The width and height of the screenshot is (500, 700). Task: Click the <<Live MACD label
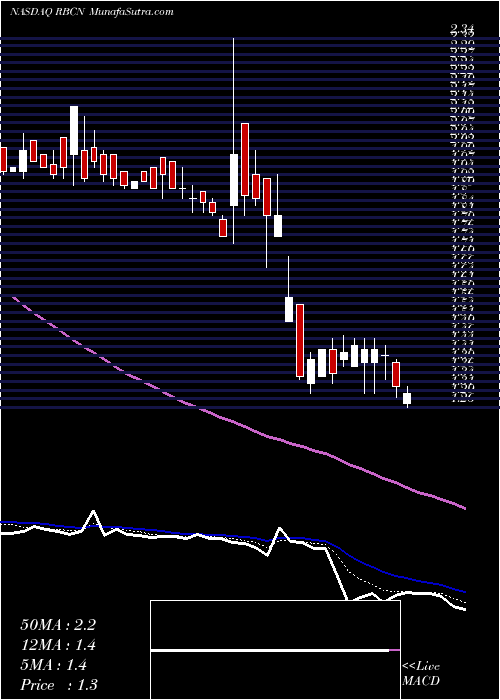coord(421,674)
